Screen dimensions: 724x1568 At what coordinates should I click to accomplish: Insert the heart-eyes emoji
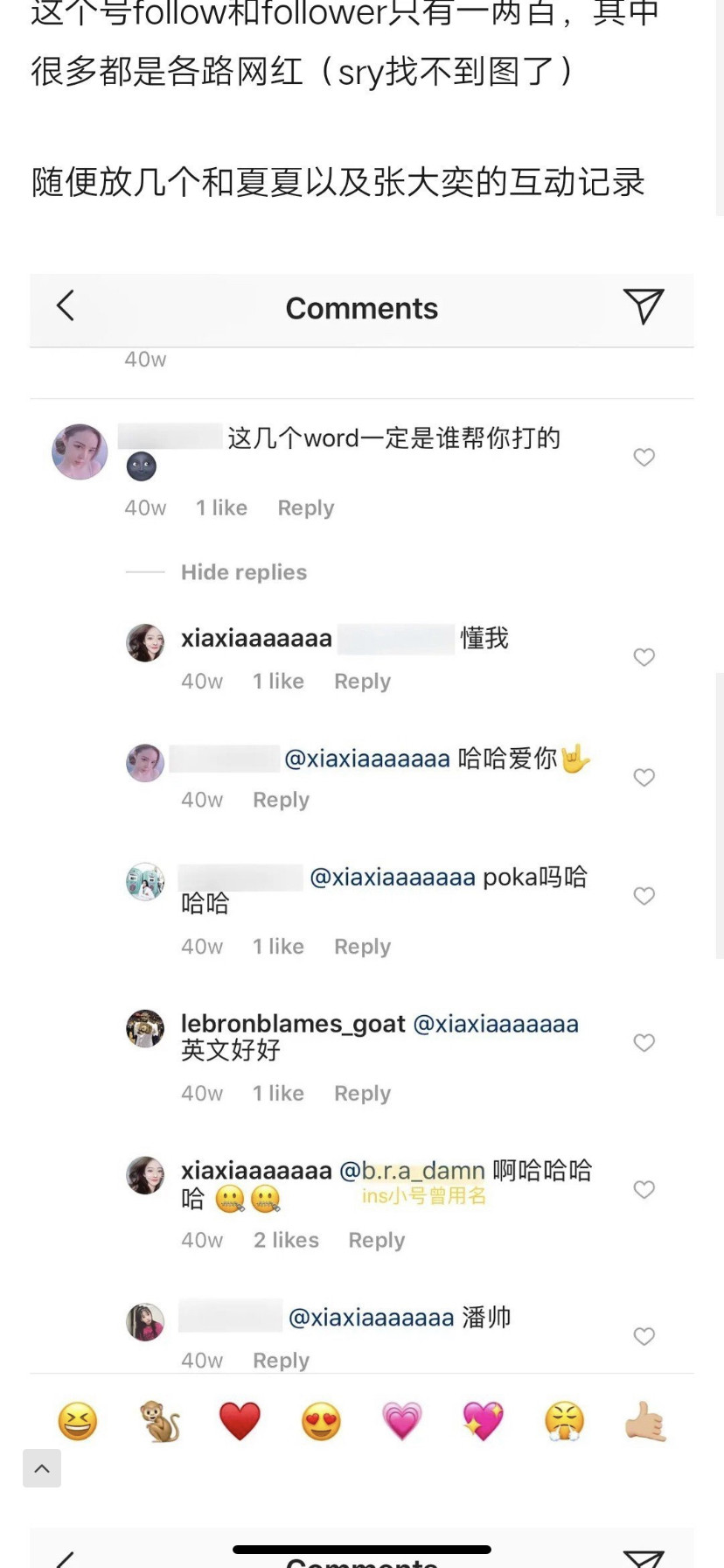321,1421
